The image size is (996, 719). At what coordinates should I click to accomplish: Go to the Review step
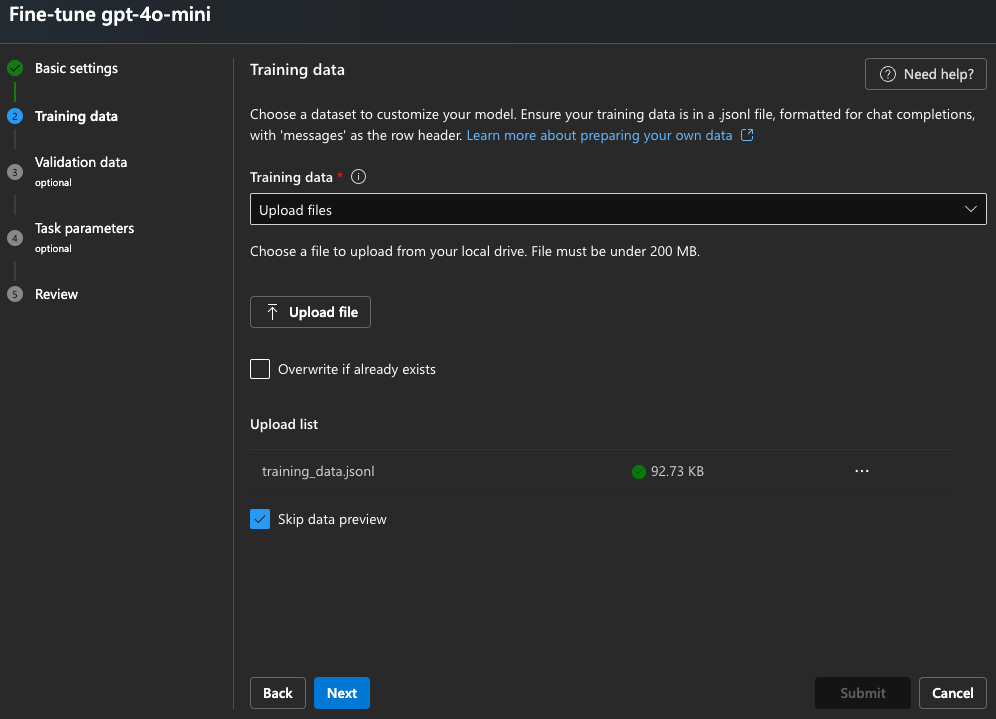(56, 294)
